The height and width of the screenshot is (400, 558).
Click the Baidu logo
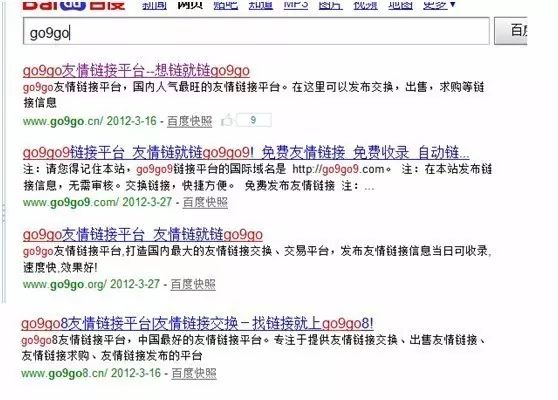(74, 4)
